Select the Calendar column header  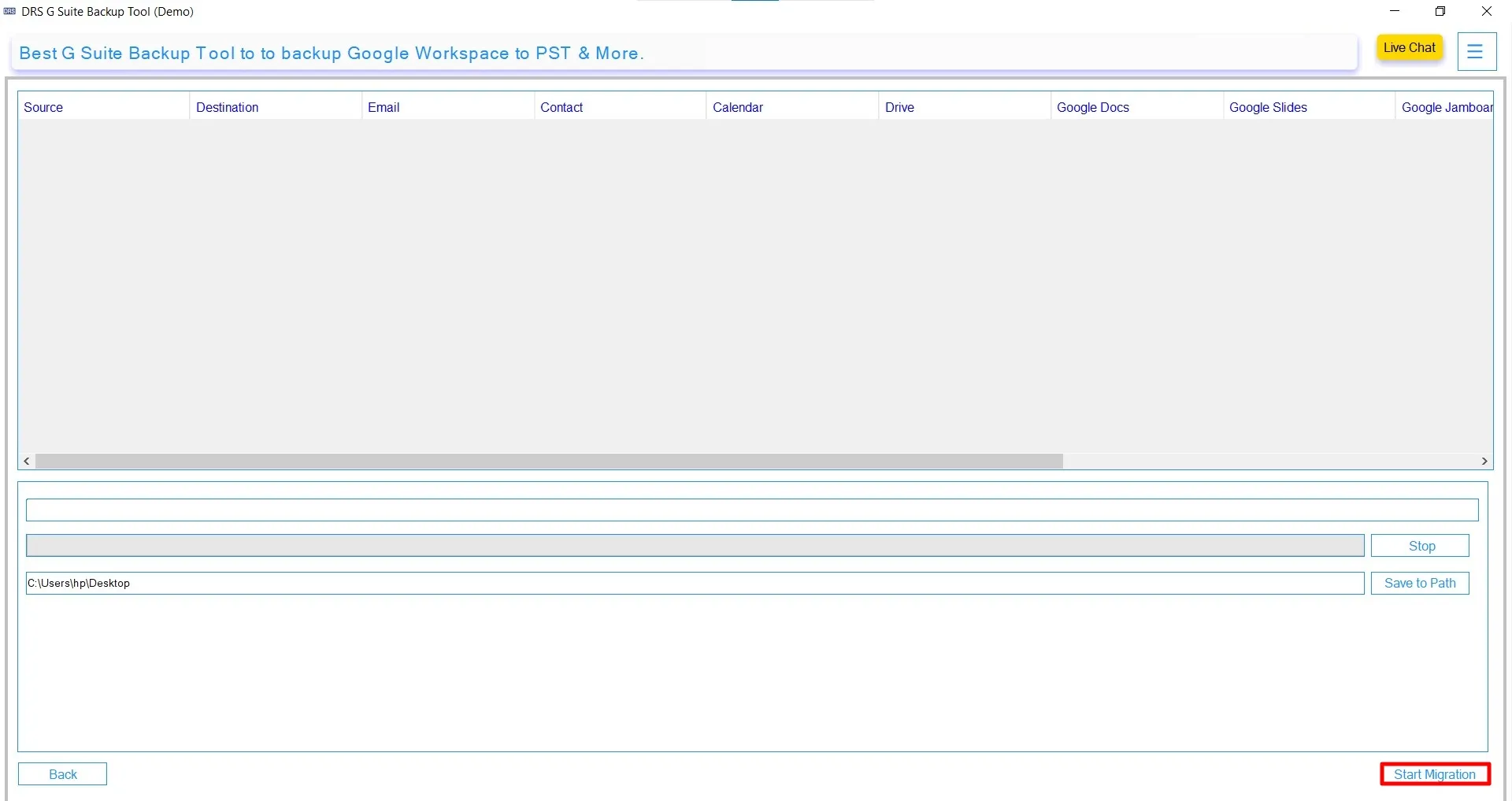[x=793, y=107]
